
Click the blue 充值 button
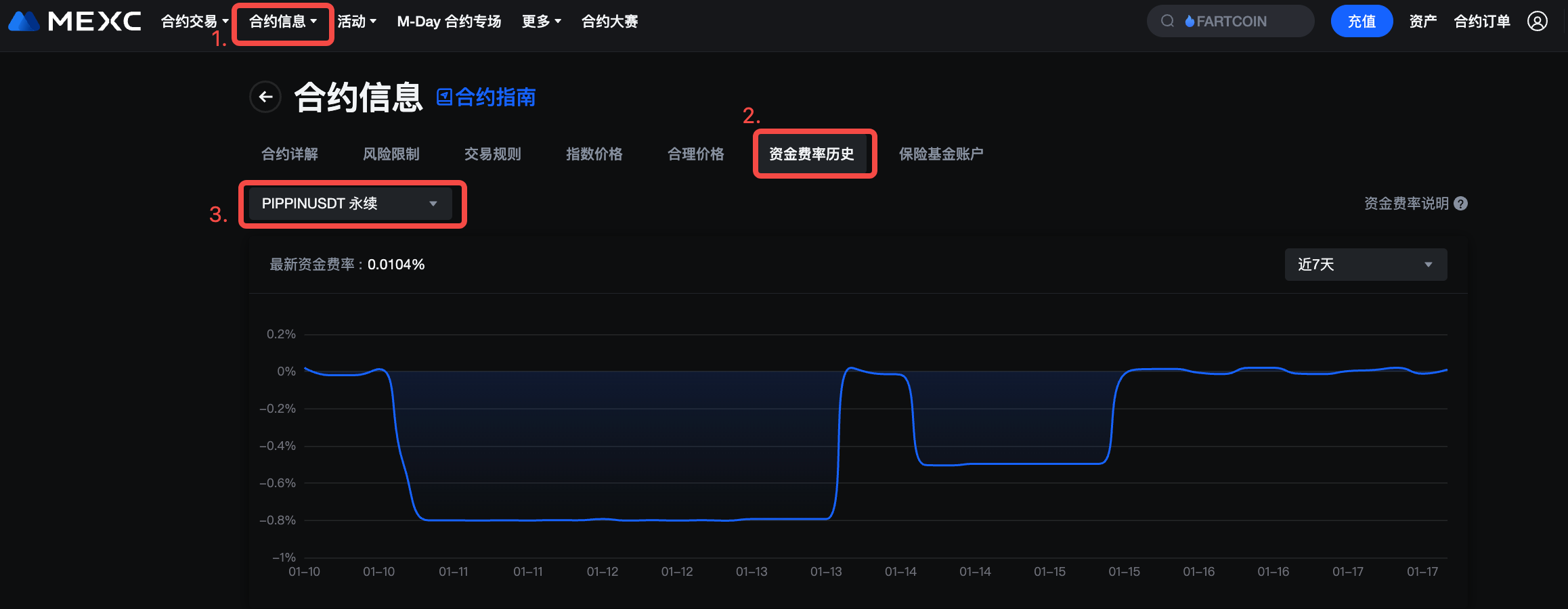tap(1361, 22)
